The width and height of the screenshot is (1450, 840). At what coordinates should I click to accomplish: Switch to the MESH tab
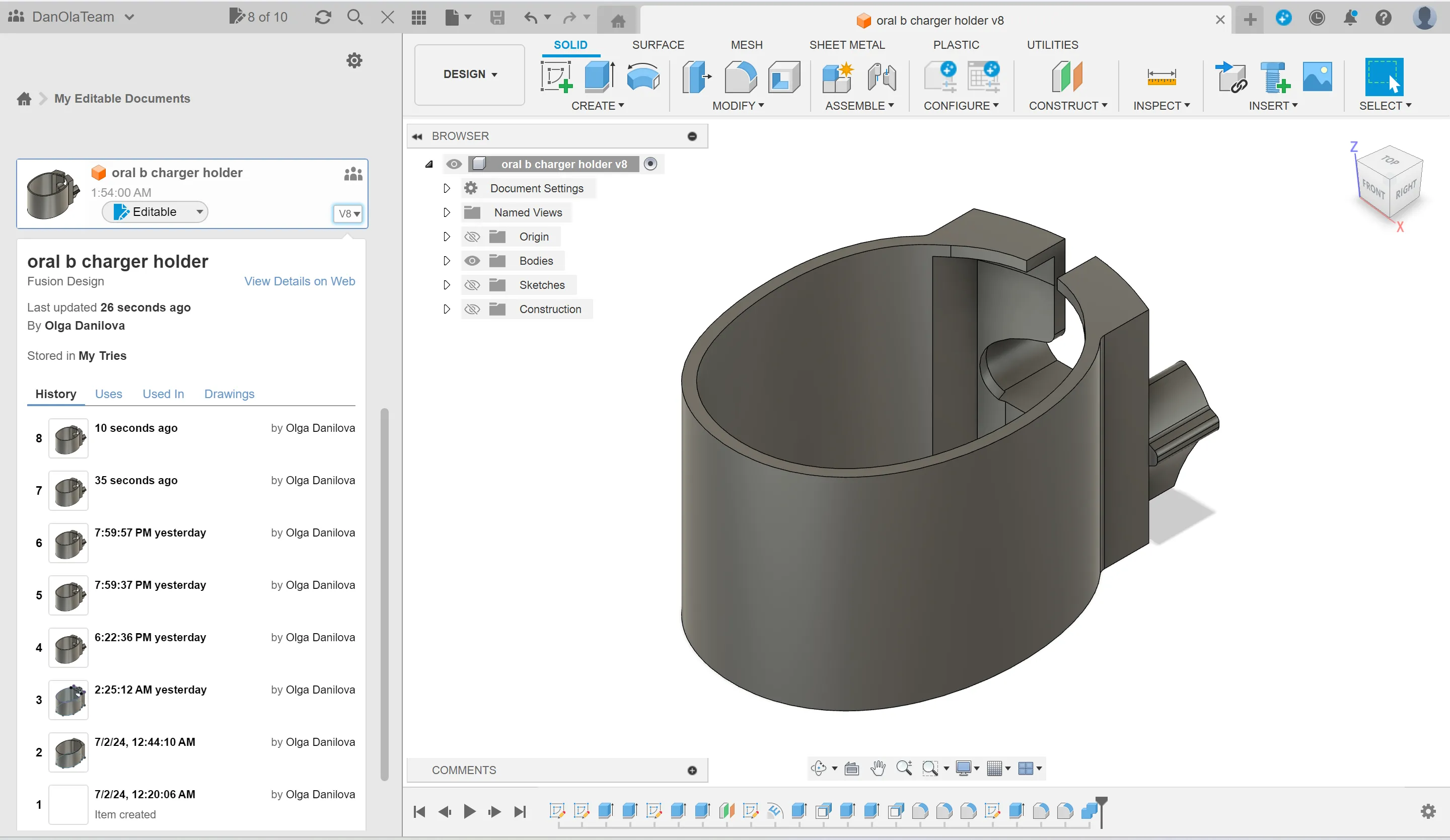coord(746,45)
